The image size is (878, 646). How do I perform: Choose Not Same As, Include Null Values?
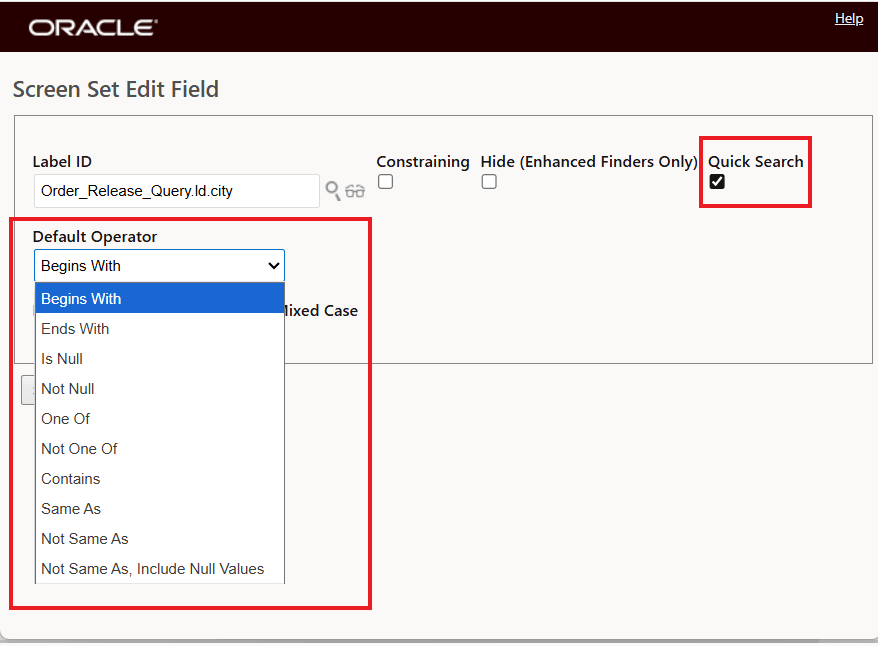tap(152, 568)
